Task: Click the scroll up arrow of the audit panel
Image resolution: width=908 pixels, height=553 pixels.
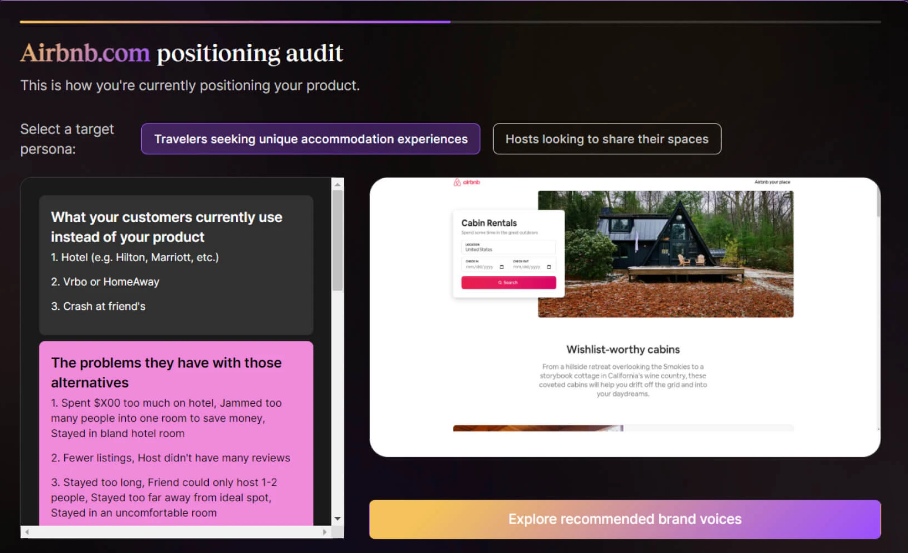Action: click(338, 184)
